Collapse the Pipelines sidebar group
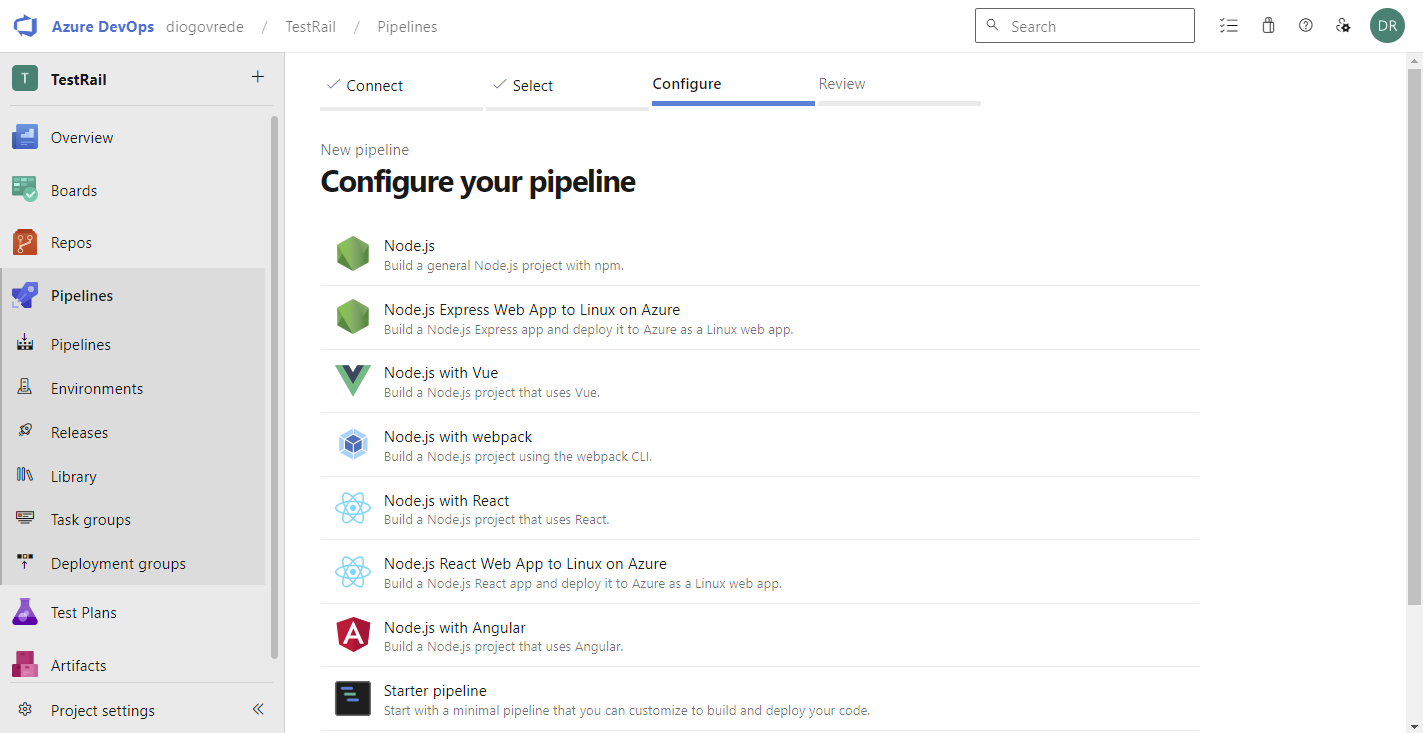1423x733 pixels. pos(82,296)
